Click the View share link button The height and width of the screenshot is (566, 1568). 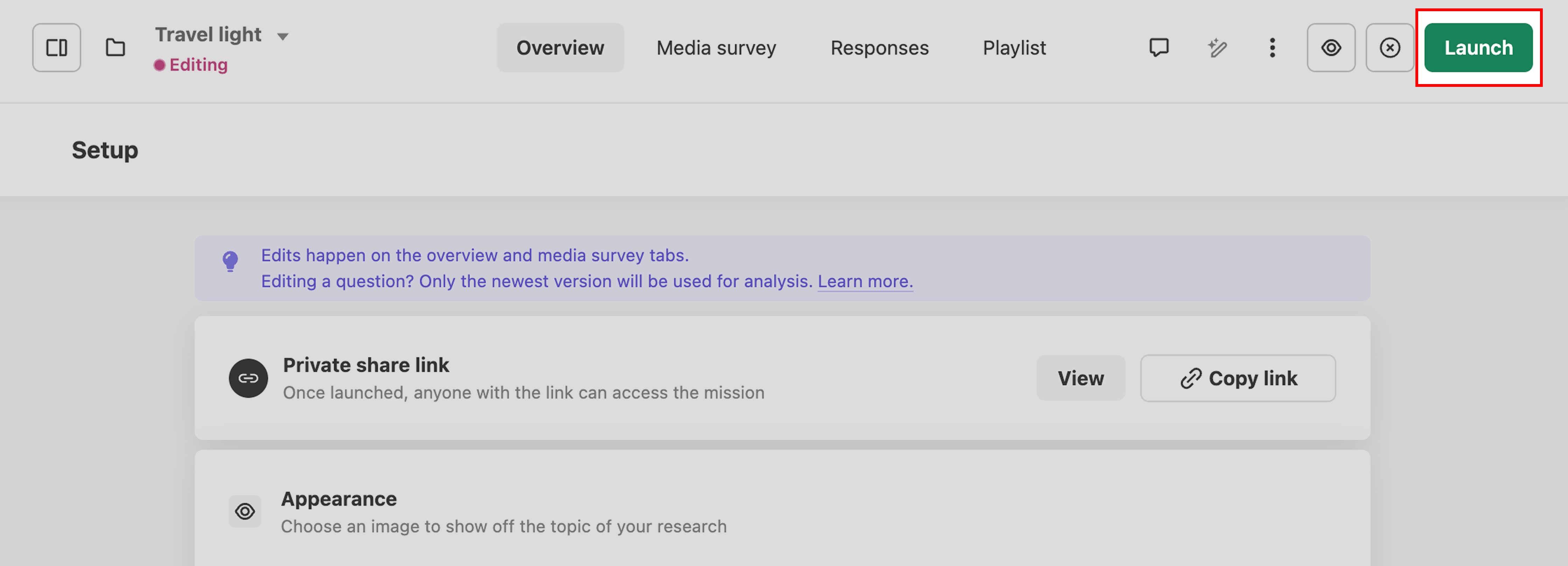coord(1080,378)
